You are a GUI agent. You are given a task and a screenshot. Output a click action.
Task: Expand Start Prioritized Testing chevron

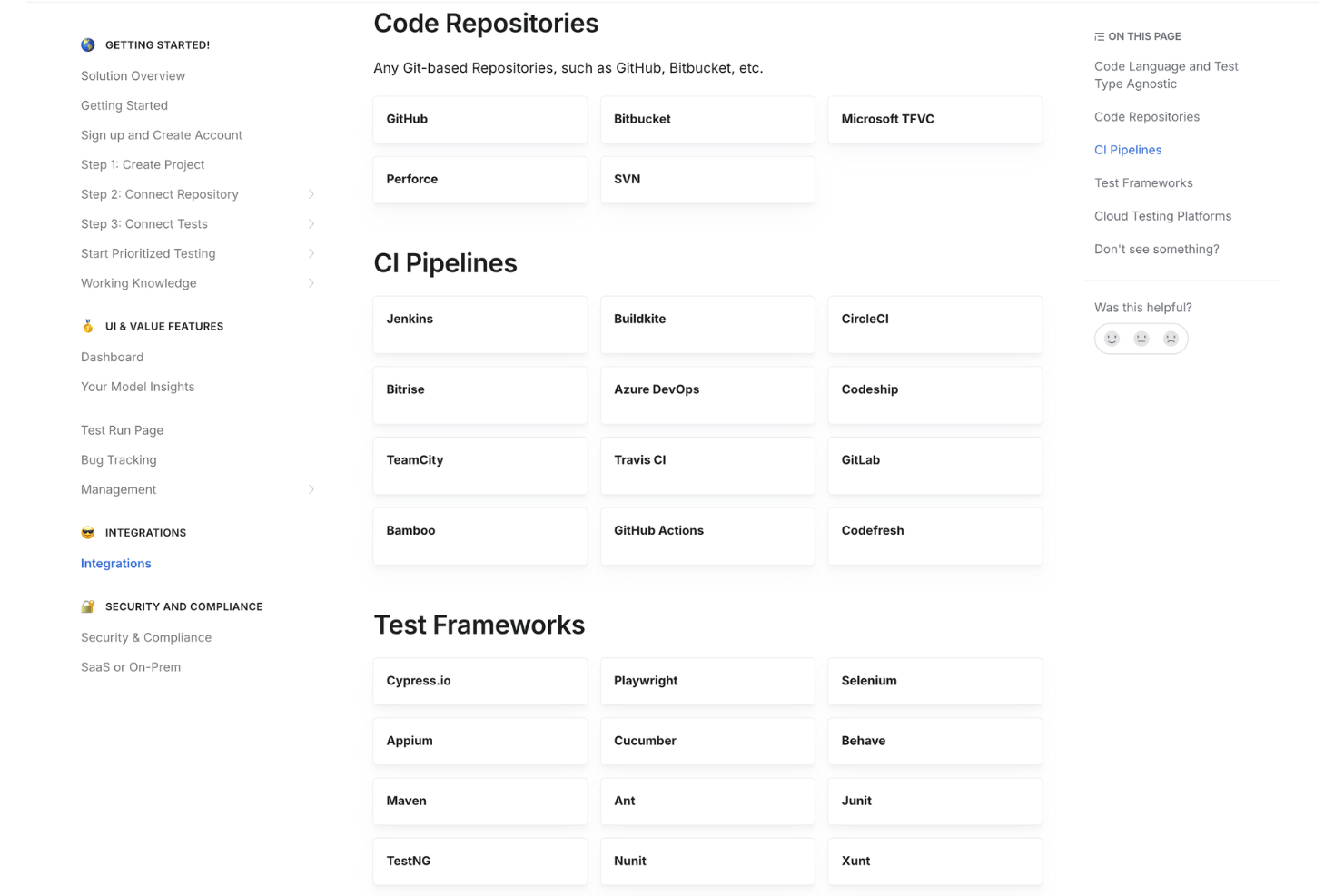tap(311, 253)
